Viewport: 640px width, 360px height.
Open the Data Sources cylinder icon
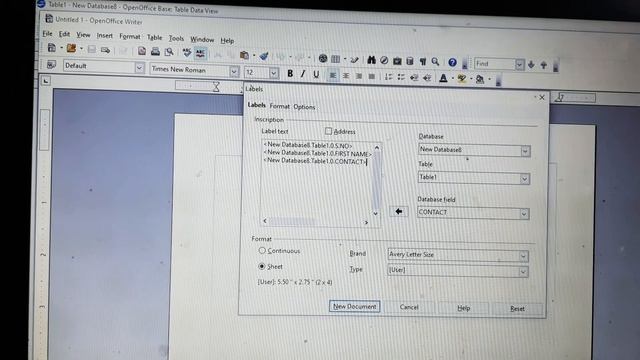tap(410, 61)
